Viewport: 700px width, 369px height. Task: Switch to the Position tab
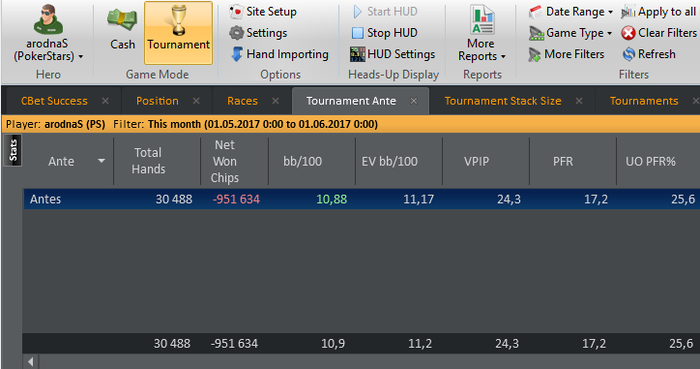[157, 101]
